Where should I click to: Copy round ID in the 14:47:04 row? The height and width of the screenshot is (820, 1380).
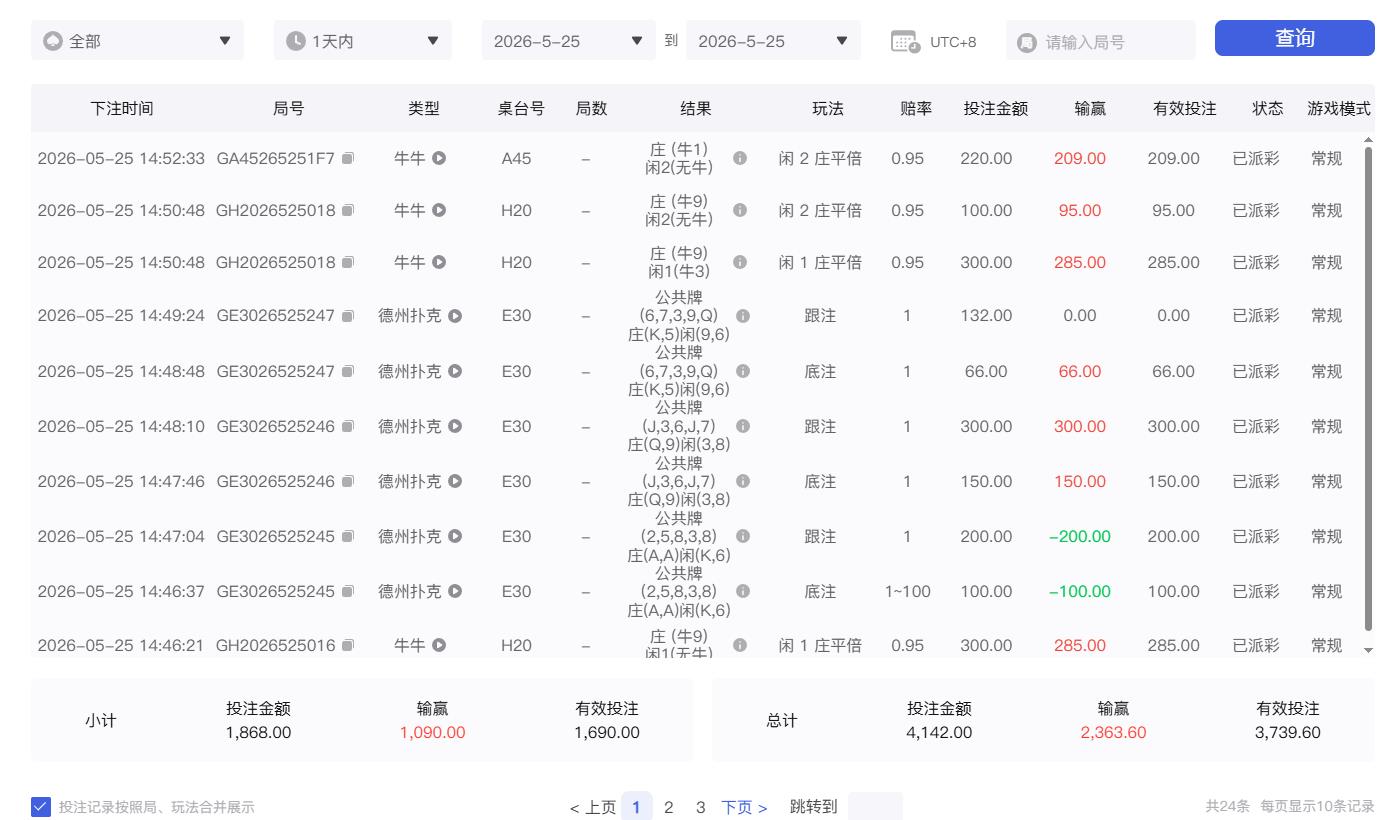[348, 537]
